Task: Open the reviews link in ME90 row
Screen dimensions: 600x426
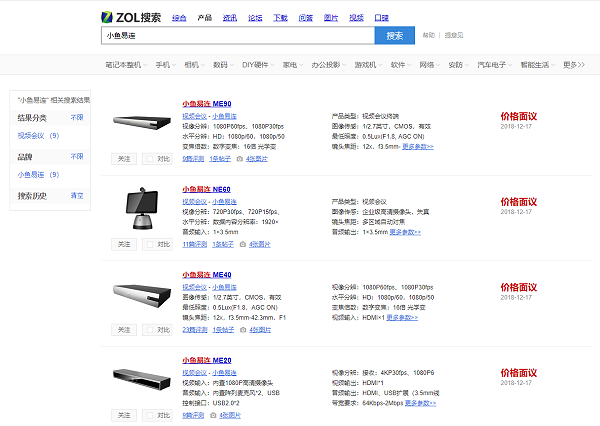Action: pyautogui.click(x=193, y=159)
